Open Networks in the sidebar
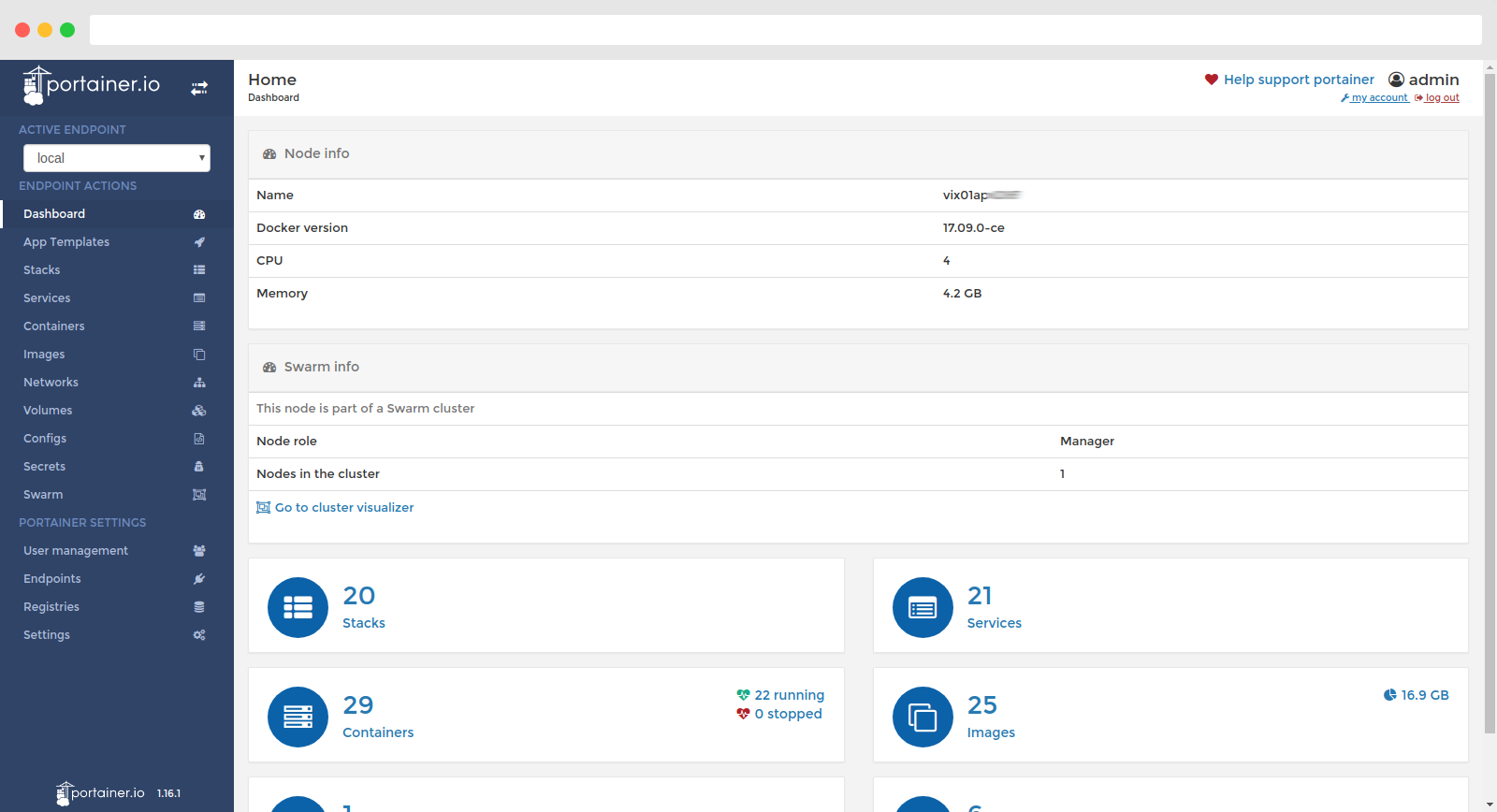Image resolution: width=1497 pixels, height=812 pixels. 117,383
